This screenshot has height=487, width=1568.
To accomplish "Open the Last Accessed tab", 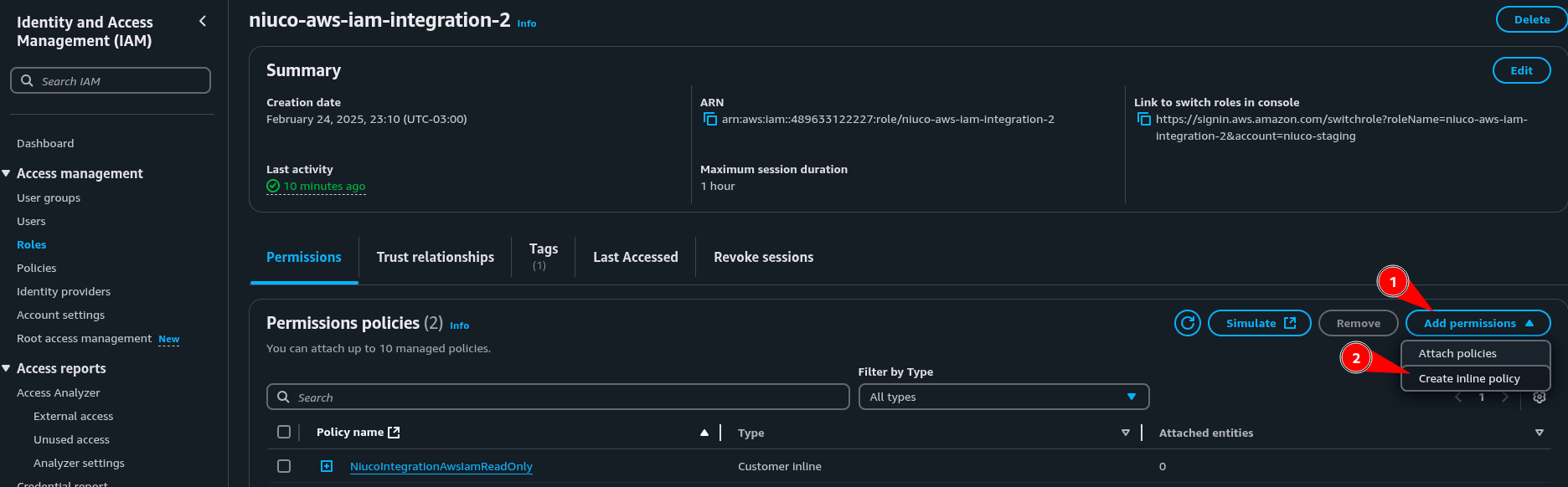I will coord(636,257).
